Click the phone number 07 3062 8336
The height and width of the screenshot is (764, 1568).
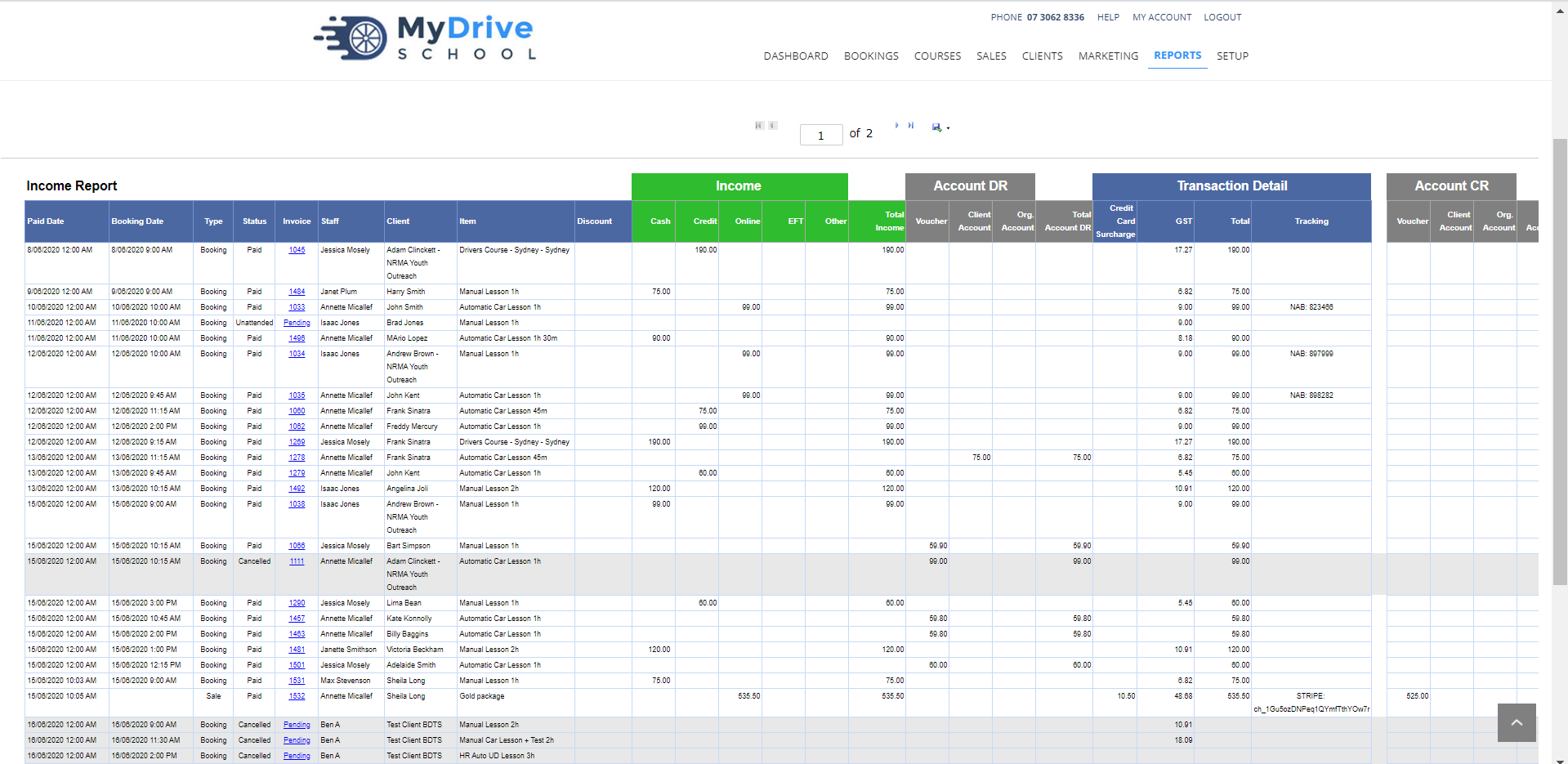click(x=1056, y=17)
